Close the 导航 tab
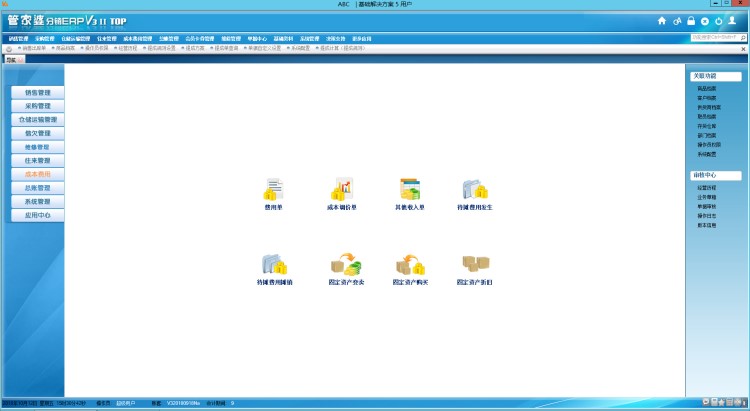Viewport: 750px width, 411px height. pos(20,60)
